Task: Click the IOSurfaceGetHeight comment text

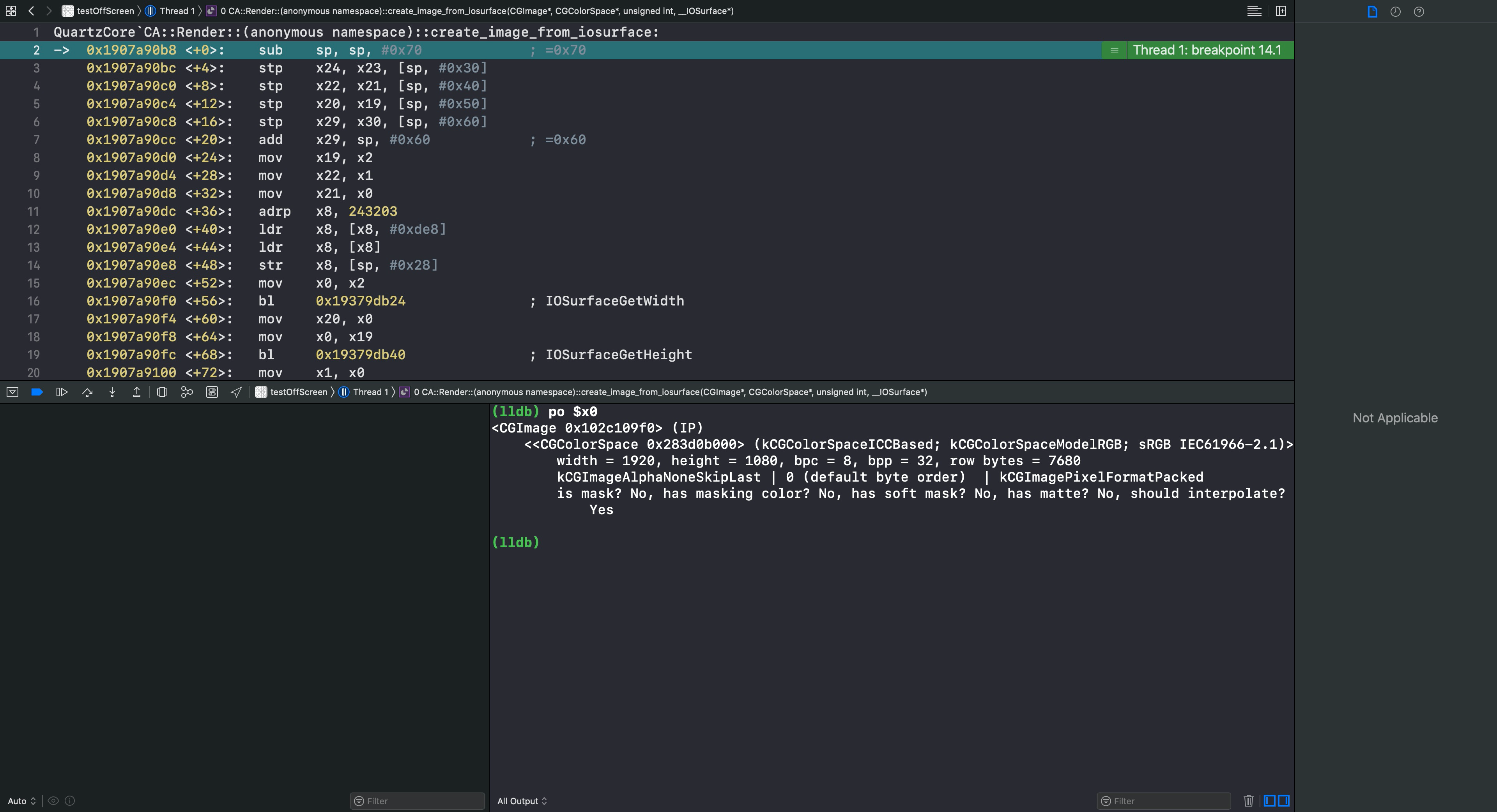Action: (x=618, y=355)
